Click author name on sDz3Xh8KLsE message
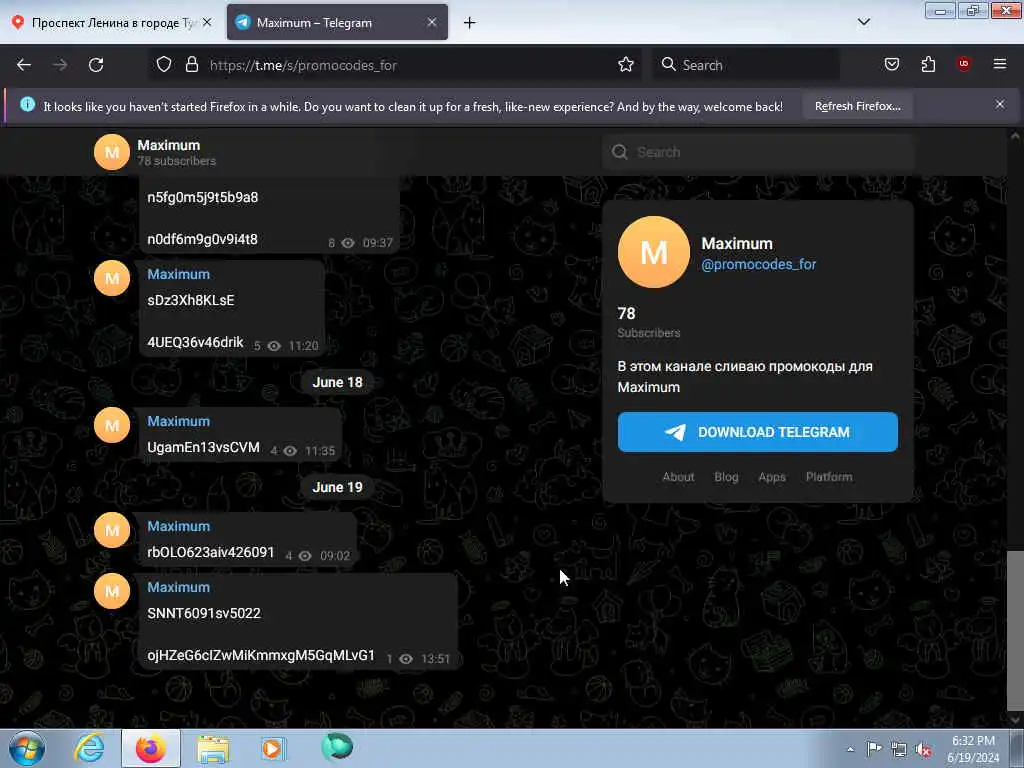Image resolution: width=1024 pixels, height=768 pixels. point(178,274)
